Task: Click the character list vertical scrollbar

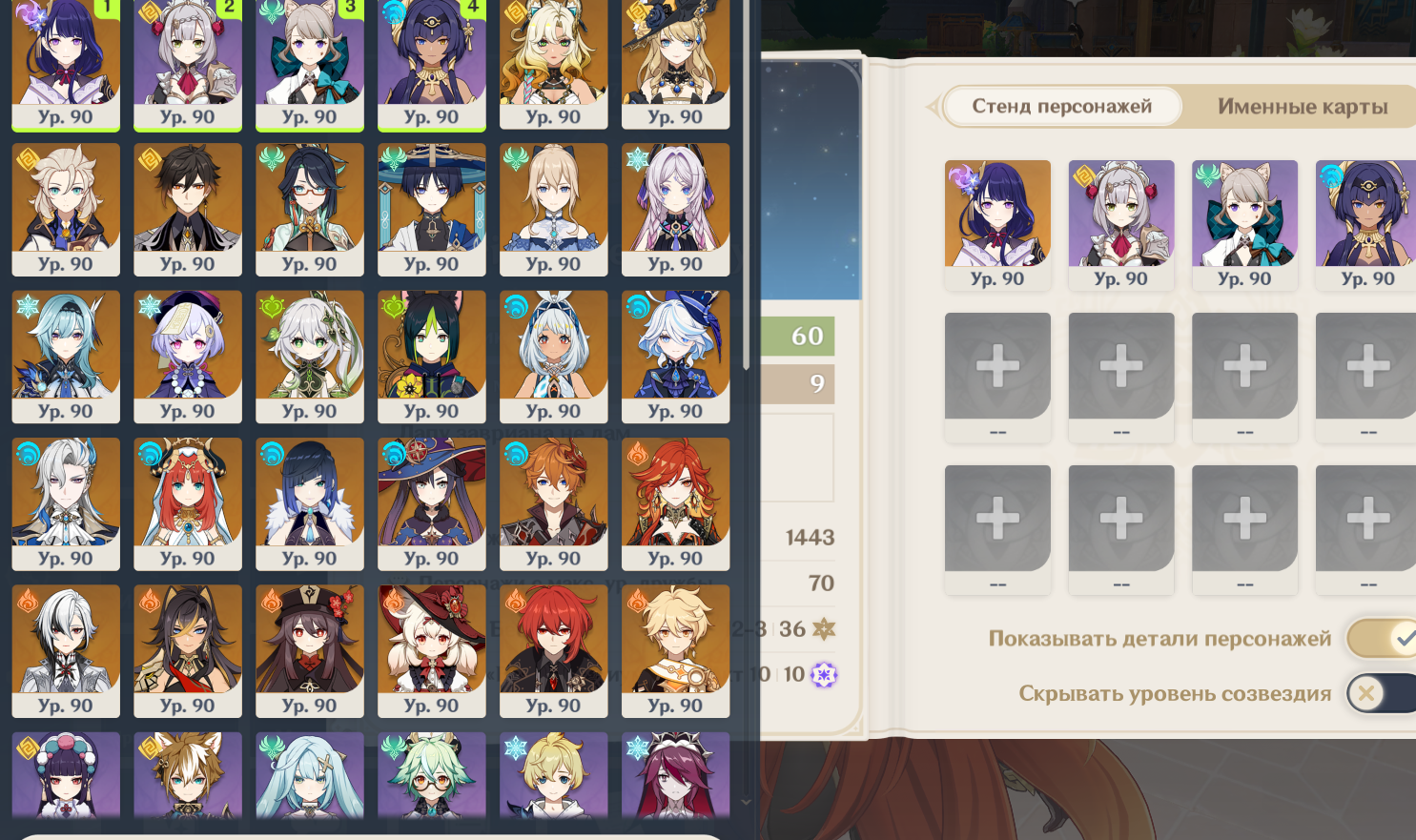Action: coord(746,185)
